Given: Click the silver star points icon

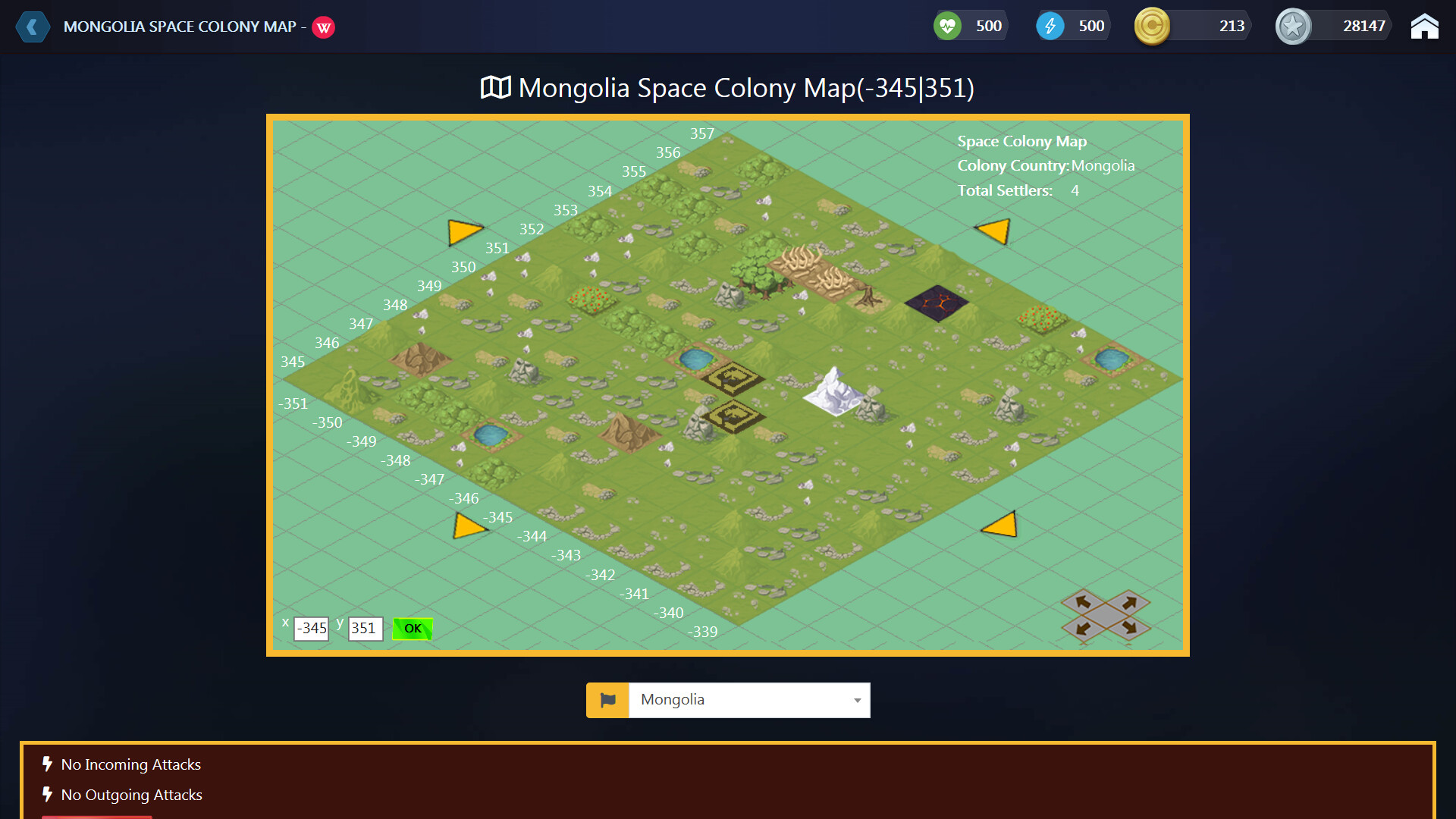Looking at the screenshot, I should tap(1293, 25).
